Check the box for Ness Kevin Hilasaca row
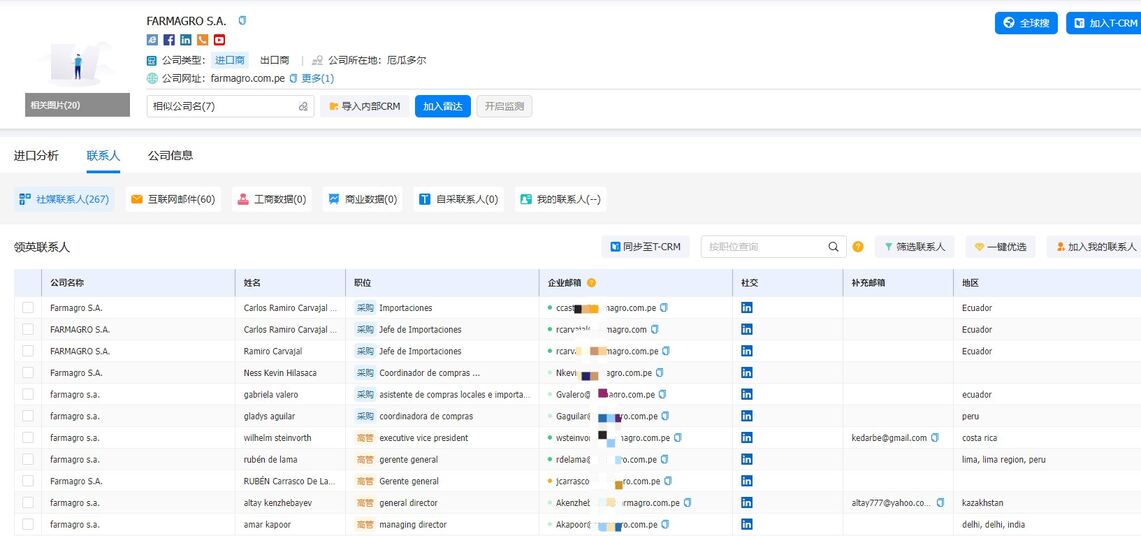 click(x=28, y=372)
